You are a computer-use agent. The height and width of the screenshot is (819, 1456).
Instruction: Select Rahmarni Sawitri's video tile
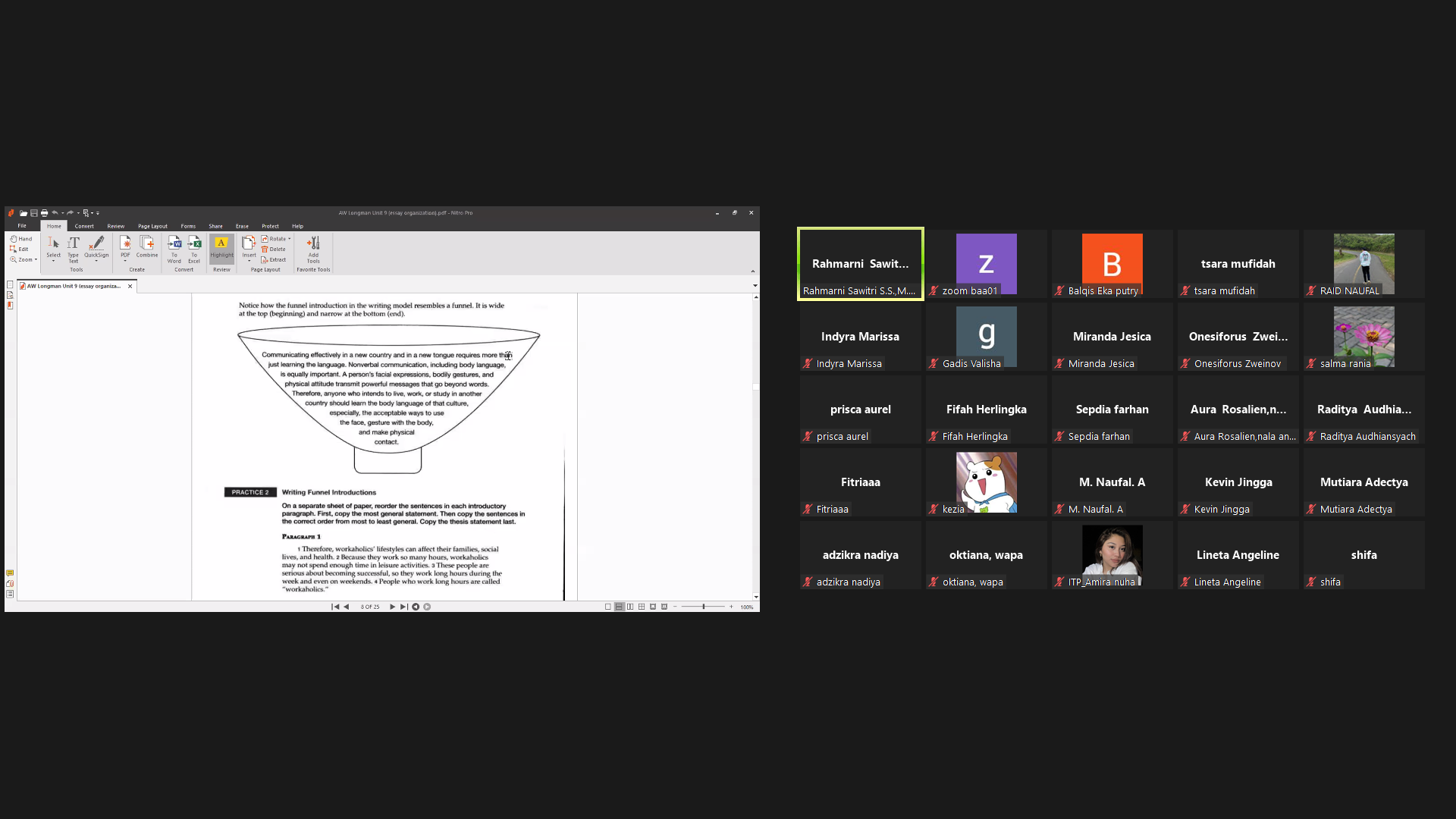pos(861,264)
